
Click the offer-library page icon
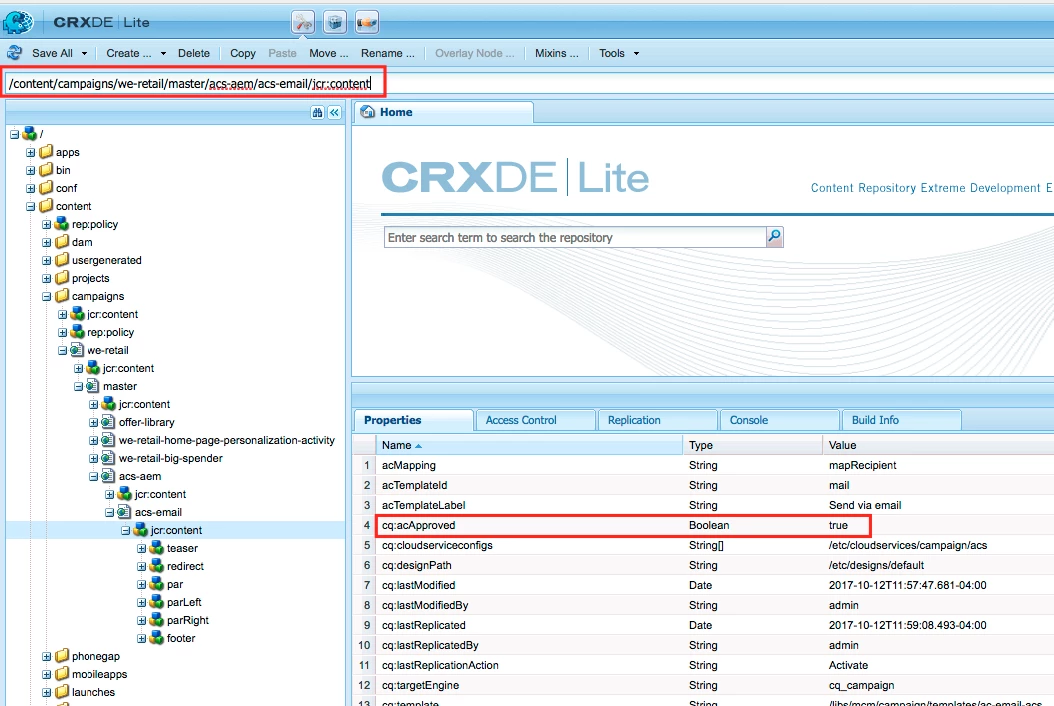108,422
